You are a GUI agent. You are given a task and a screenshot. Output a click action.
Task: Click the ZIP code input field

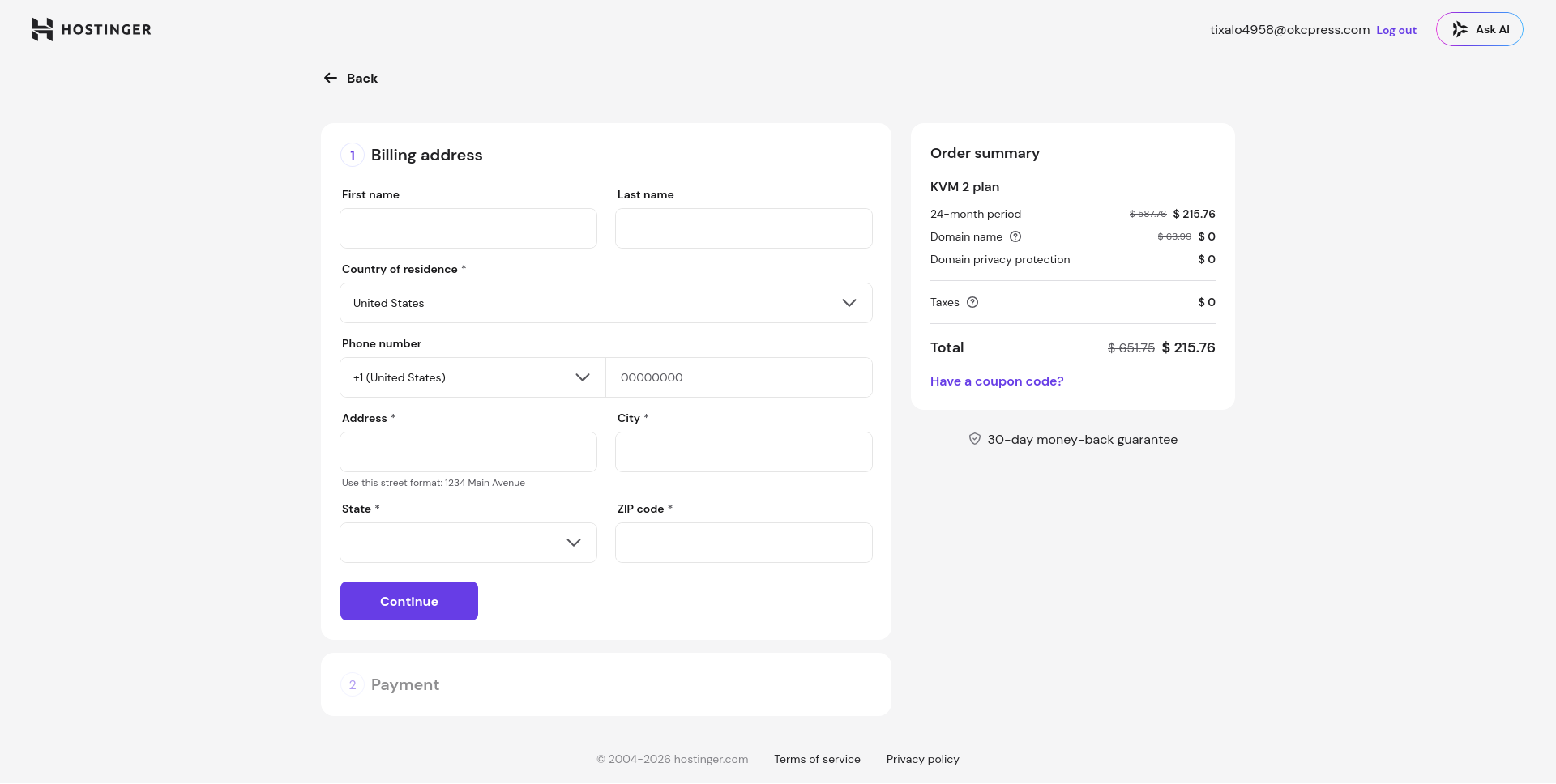click(x=744, y=543)
